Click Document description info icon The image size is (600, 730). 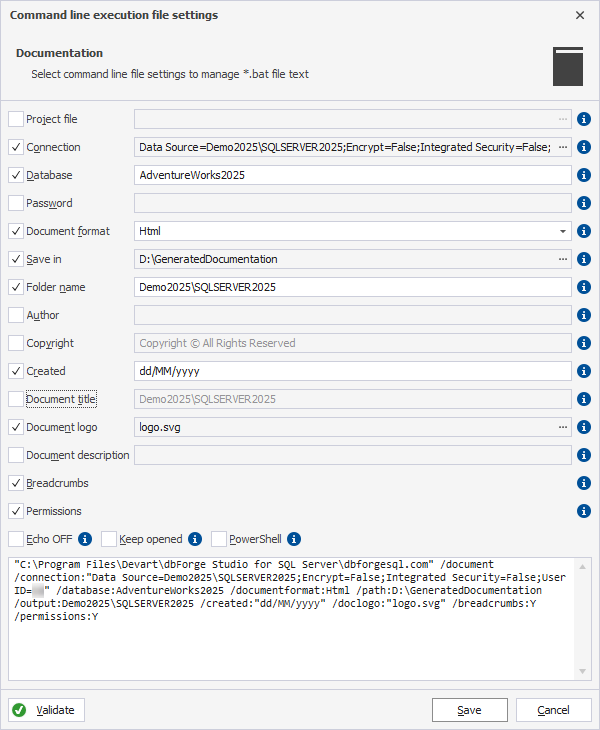[x=584, y=455]
